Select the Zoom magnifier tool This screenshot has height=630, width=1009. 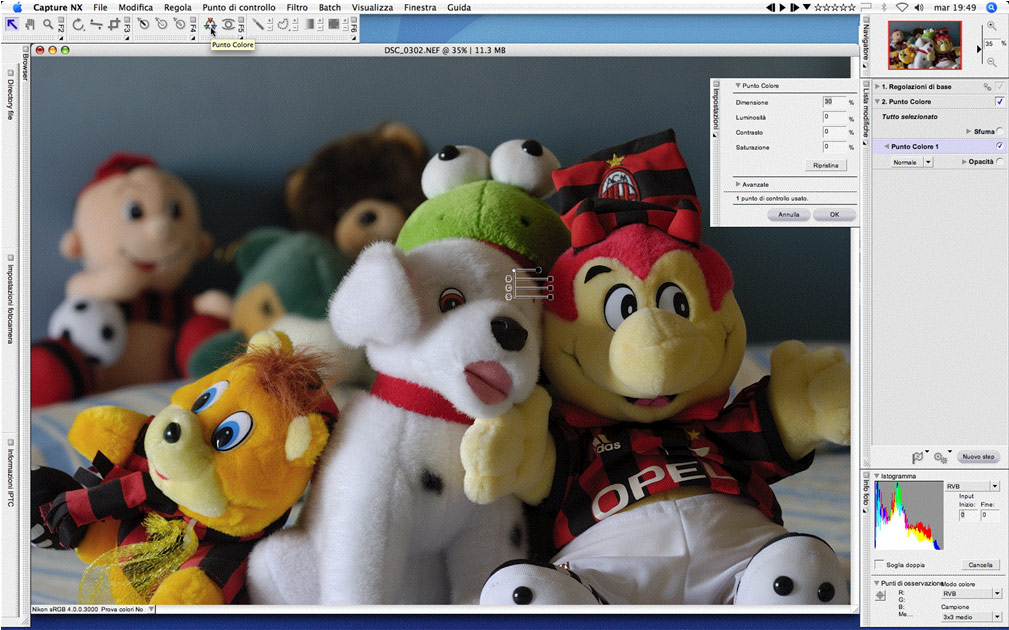(48, 25)
